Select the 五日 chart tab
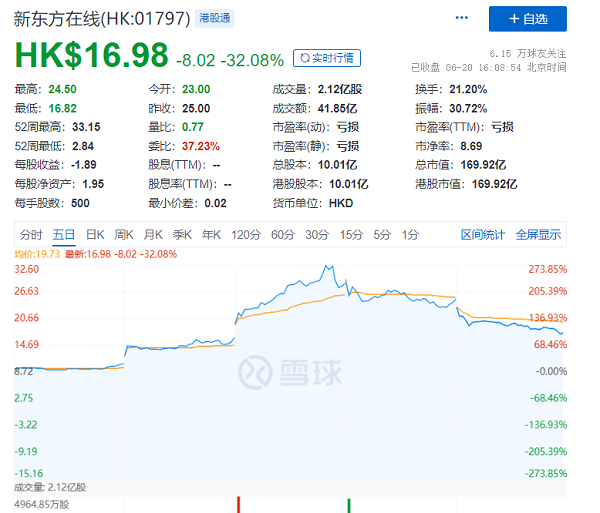 (x=64, y=235)
